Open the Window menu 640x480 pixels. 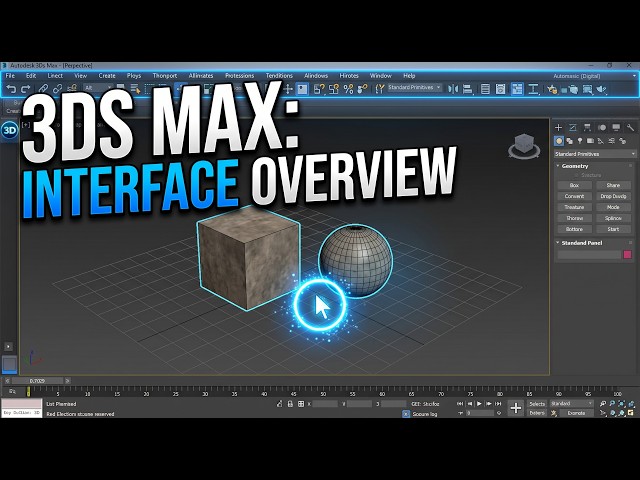coord(380,76)
